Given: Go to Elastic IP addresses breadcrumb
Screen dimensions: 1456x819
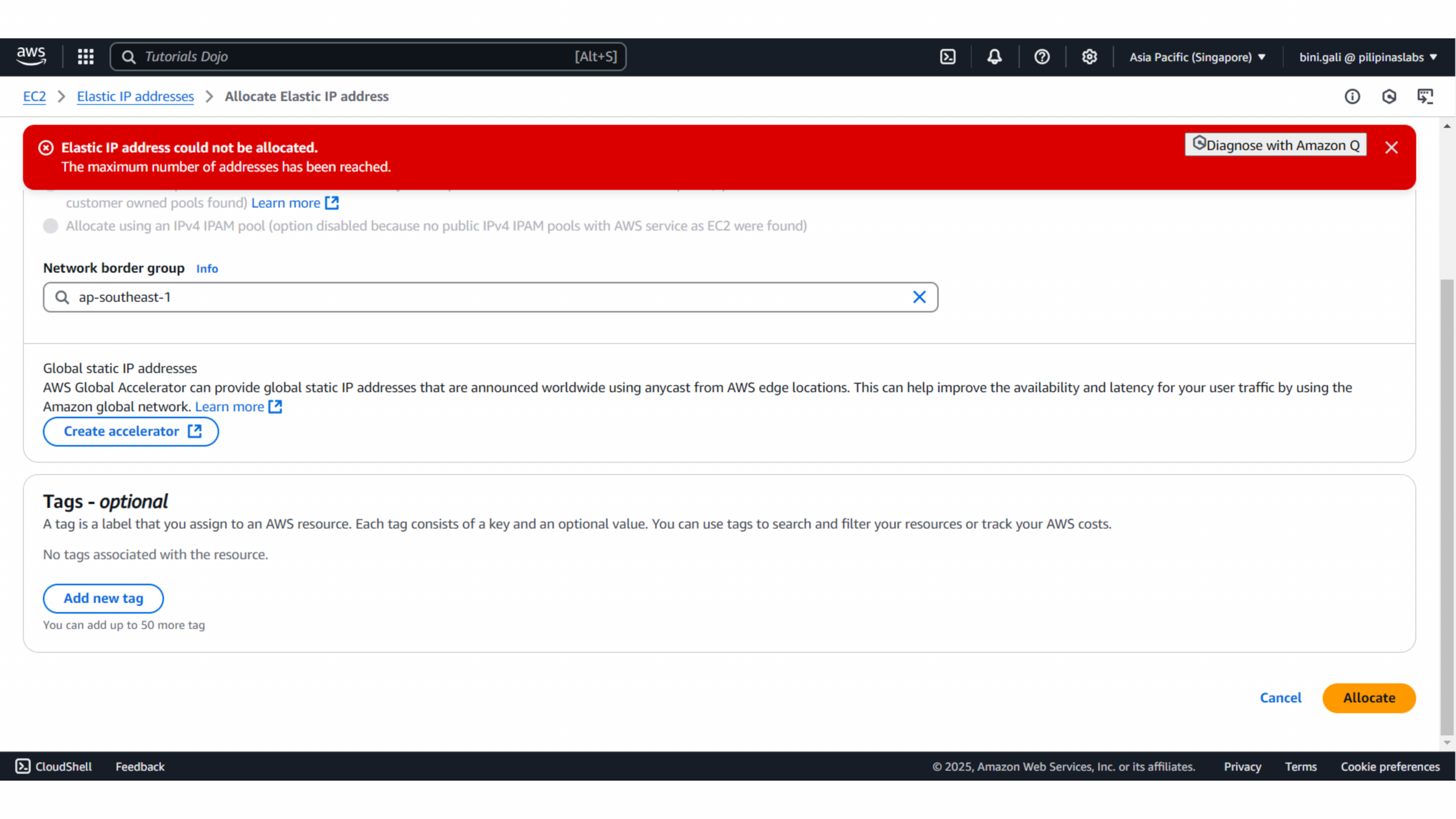Looking at the screenshot, I should (x=135, y=97).
